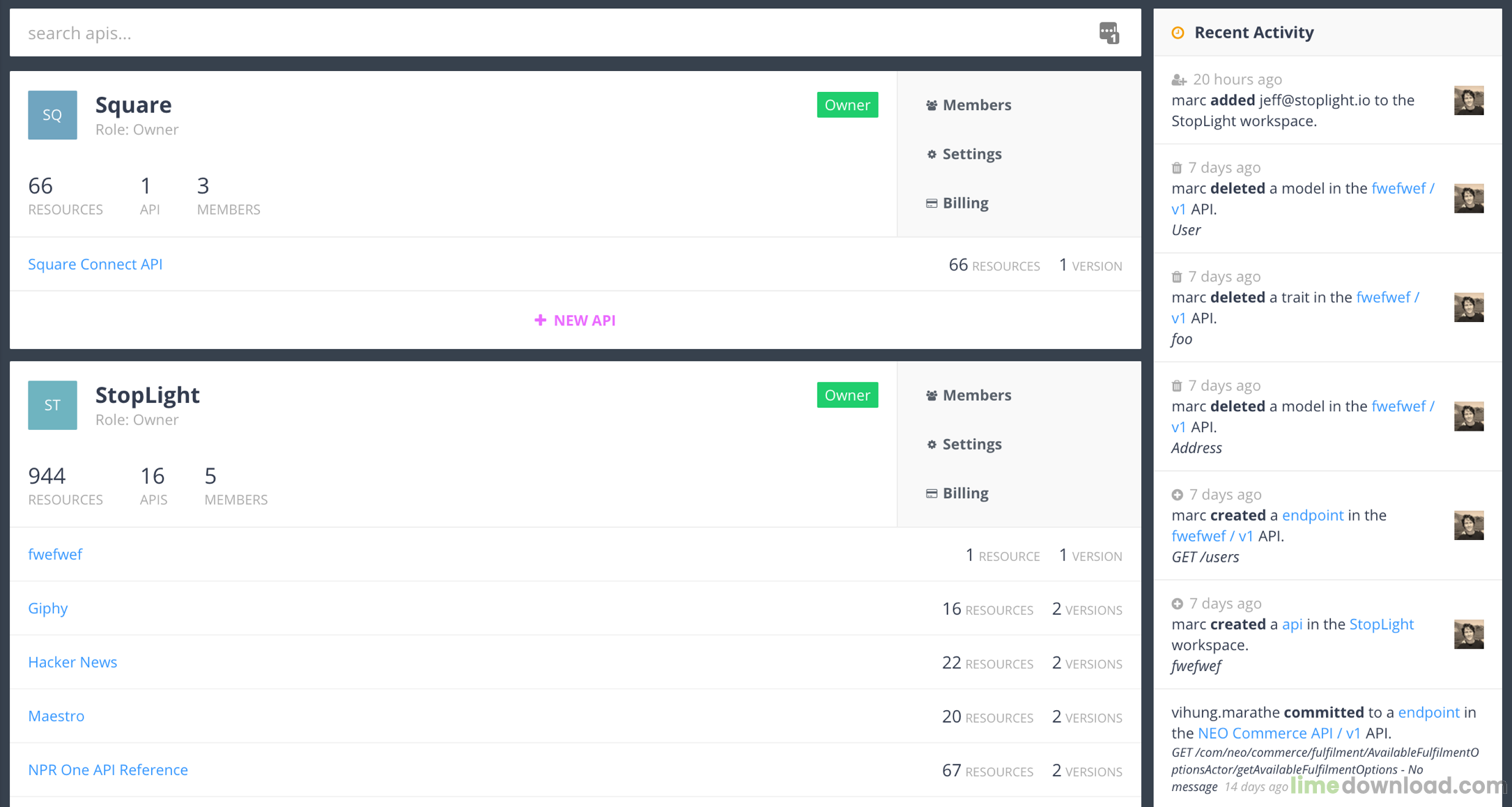
Task: Click the clock icon beside Recent Activity
Action: [1178, 33]
